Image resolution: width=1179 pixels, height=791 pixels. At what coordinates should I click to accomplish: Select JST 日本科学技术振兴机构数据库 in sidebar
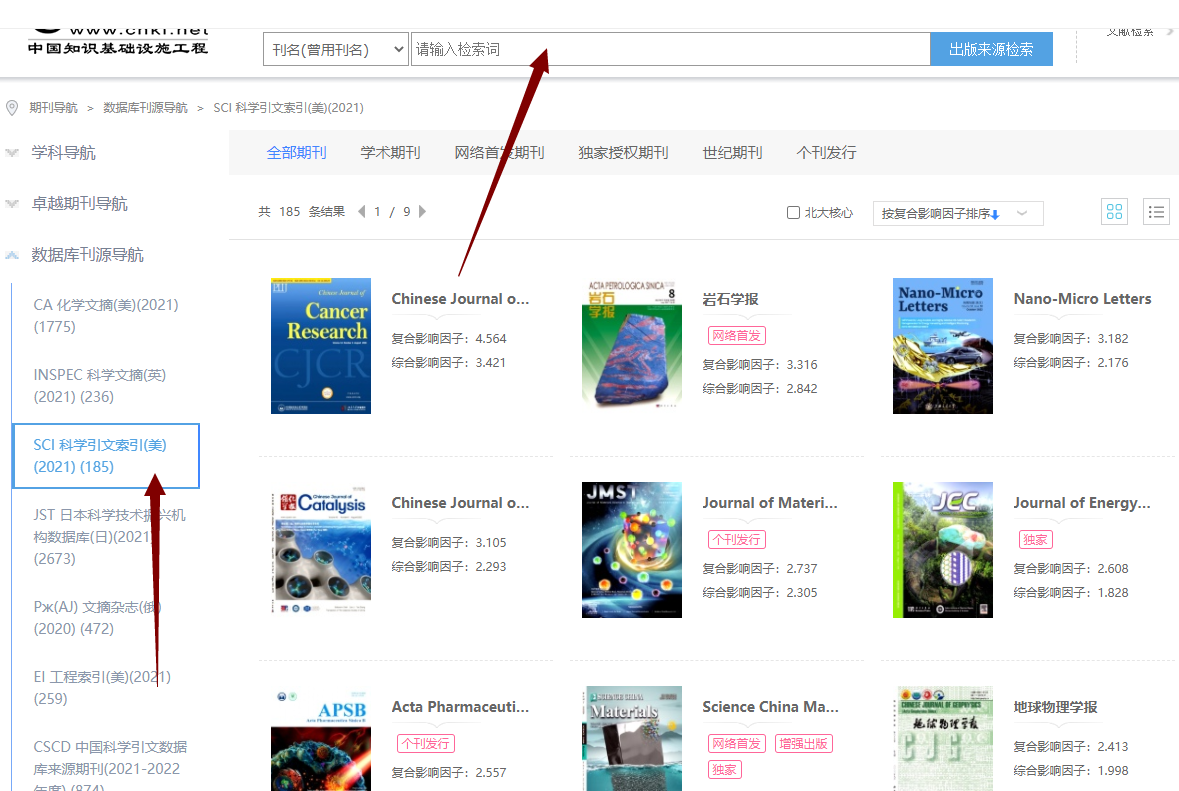[x=110, y=537]
